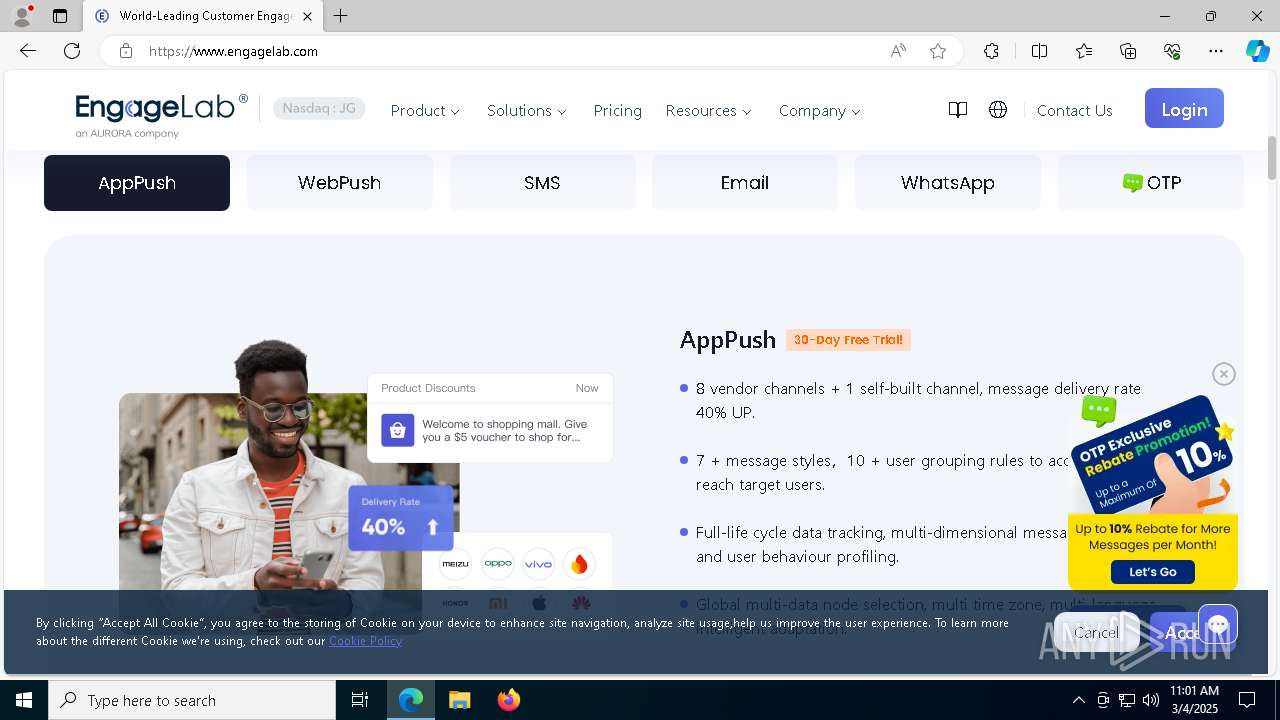Close the OTP rebate promotion popup
The height and width of the screenshot is (720, 1280).
click(1224, 374)
